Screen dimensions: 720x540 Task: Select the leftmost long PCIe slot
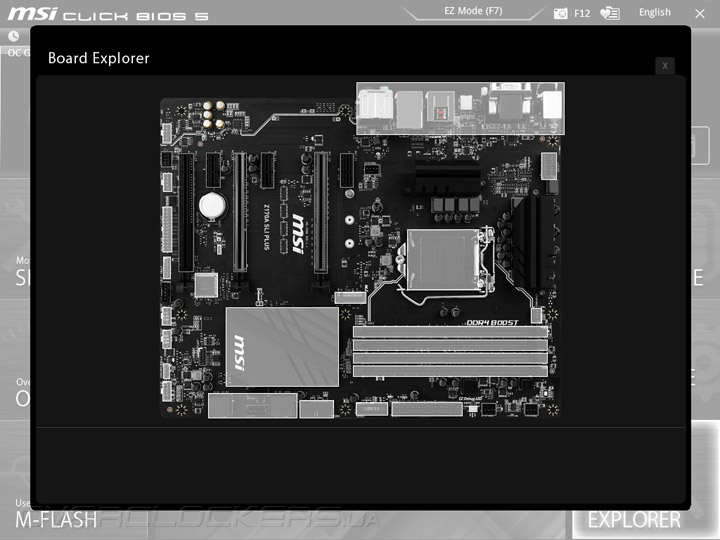[186, 212]
